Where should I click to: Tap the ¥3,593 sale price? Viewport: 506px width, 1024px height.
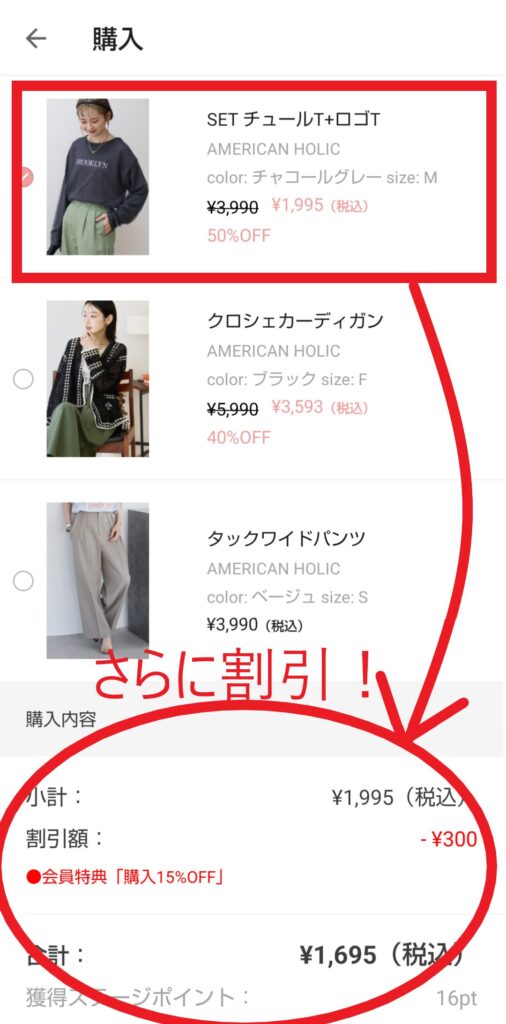[297, 408]
